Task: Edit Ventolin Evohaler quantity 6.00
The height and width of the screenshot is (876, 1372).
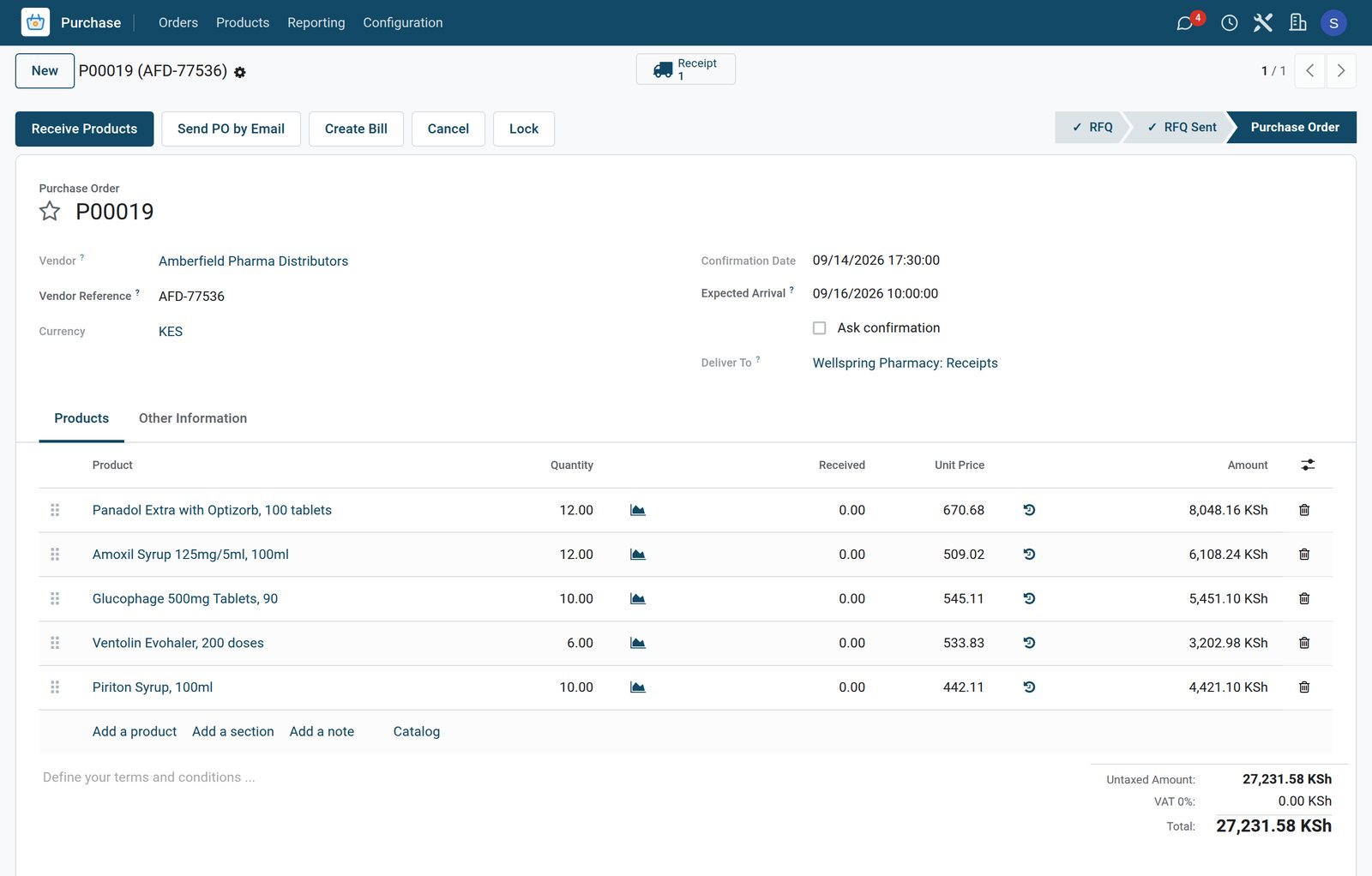Action: pyautogui.click(x=581, y=643)
